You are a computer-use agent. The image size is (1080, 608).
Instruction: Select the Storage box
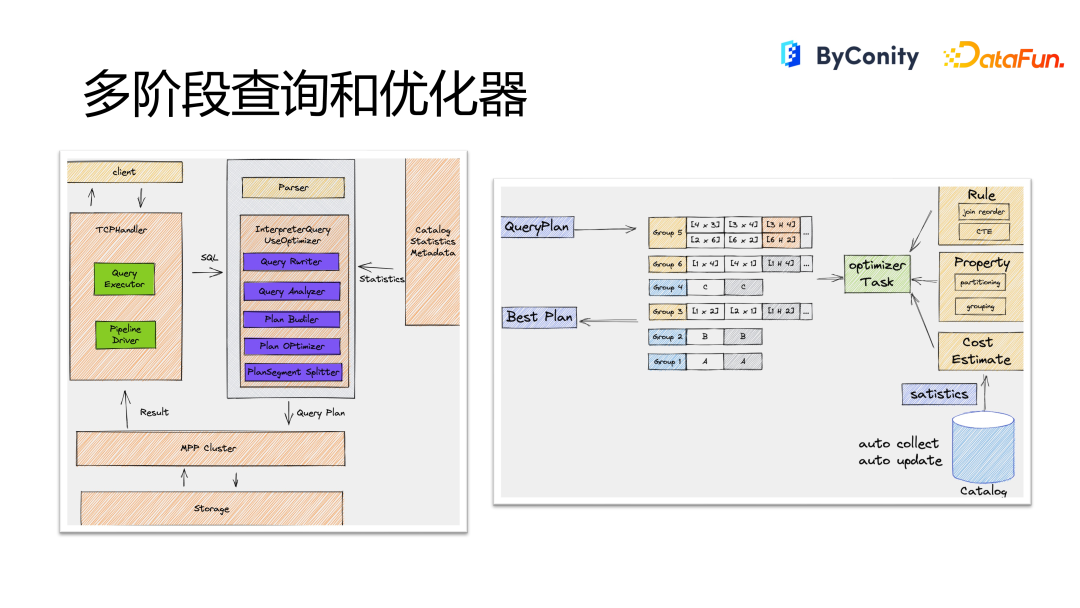211,508
